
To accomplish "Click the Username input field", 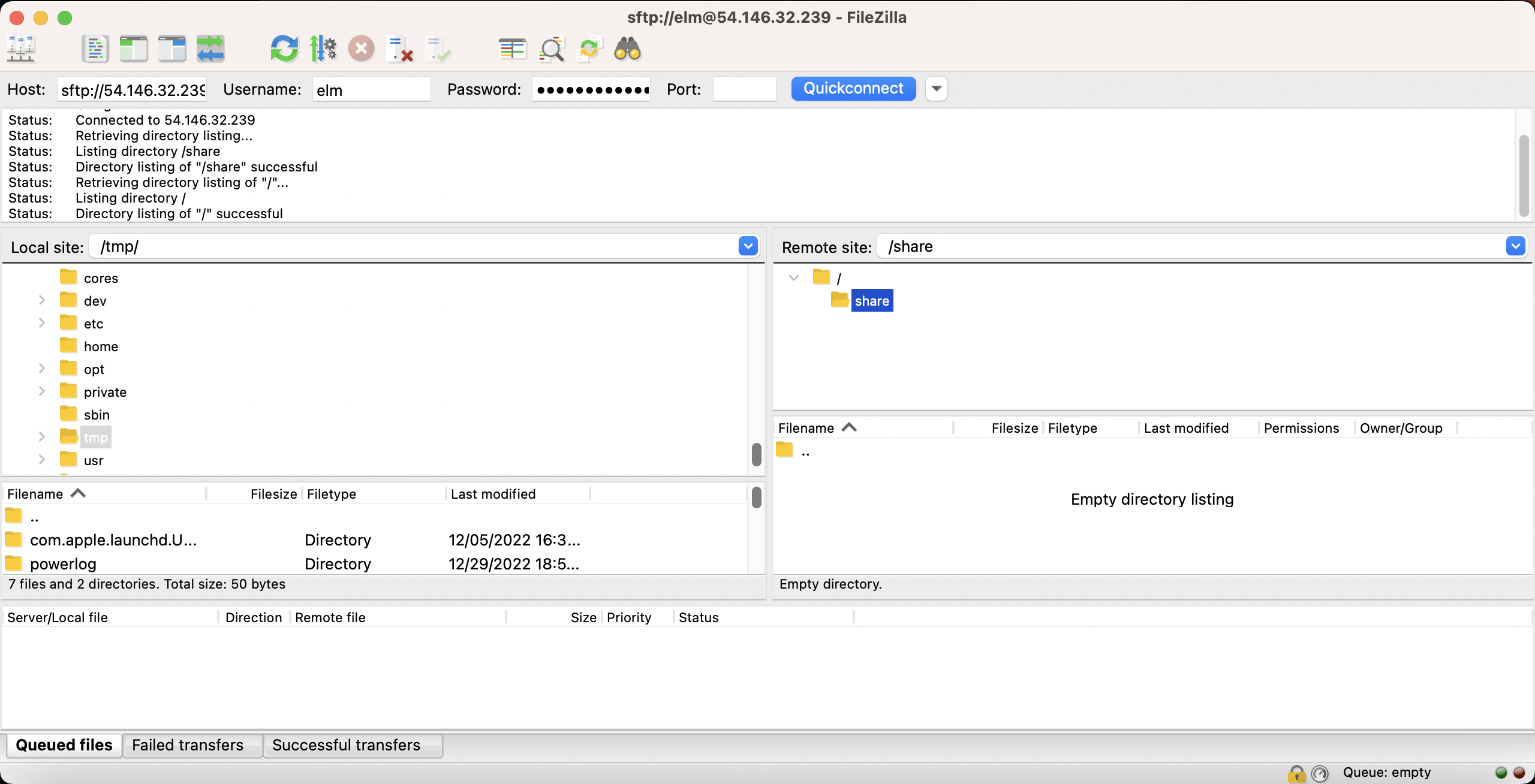I will tap(371, 89).
